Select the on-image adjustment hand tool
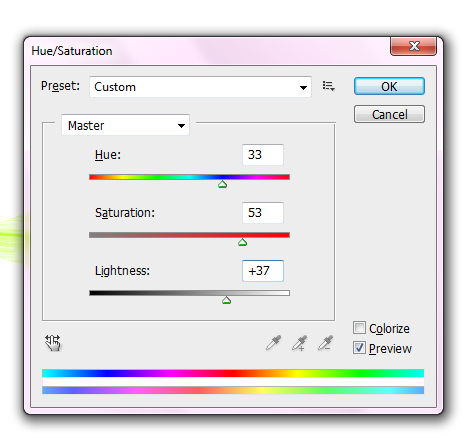This screenshot has height=440, width=473. point(53,343)
